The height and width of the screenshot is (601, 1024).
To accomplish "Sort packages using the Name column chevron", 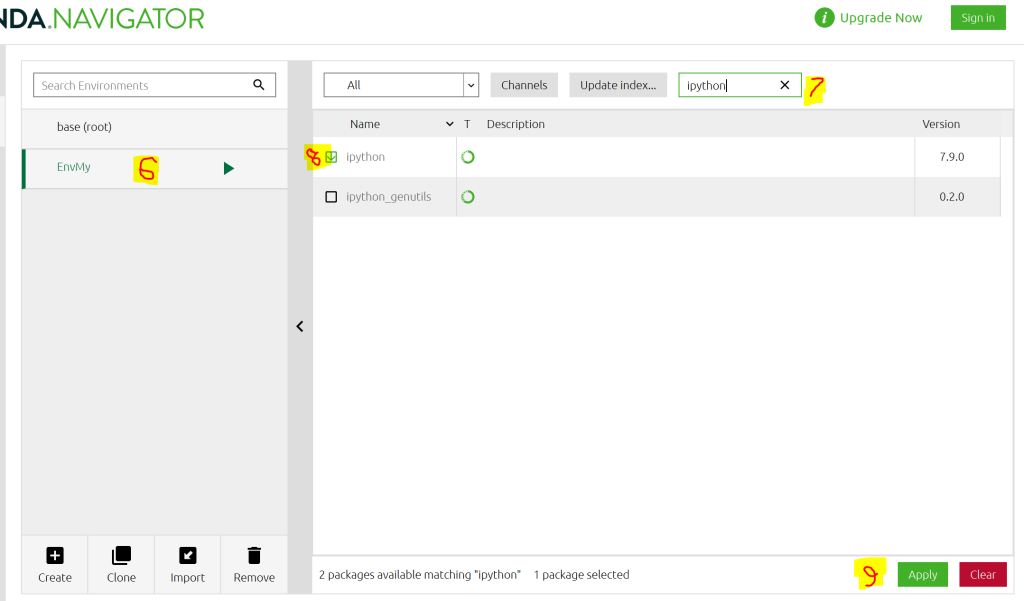I will [x=449, y=124].
